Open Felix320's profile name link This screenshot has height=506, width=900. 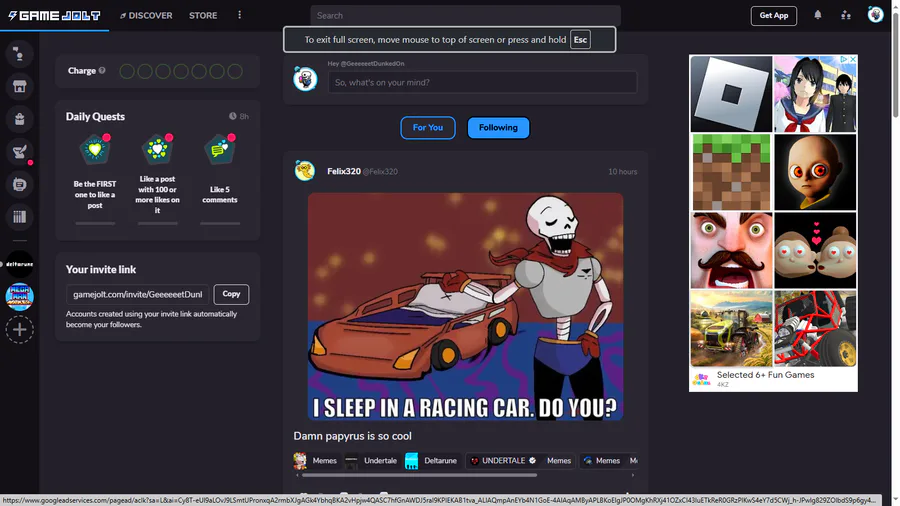tap(344, 171)
